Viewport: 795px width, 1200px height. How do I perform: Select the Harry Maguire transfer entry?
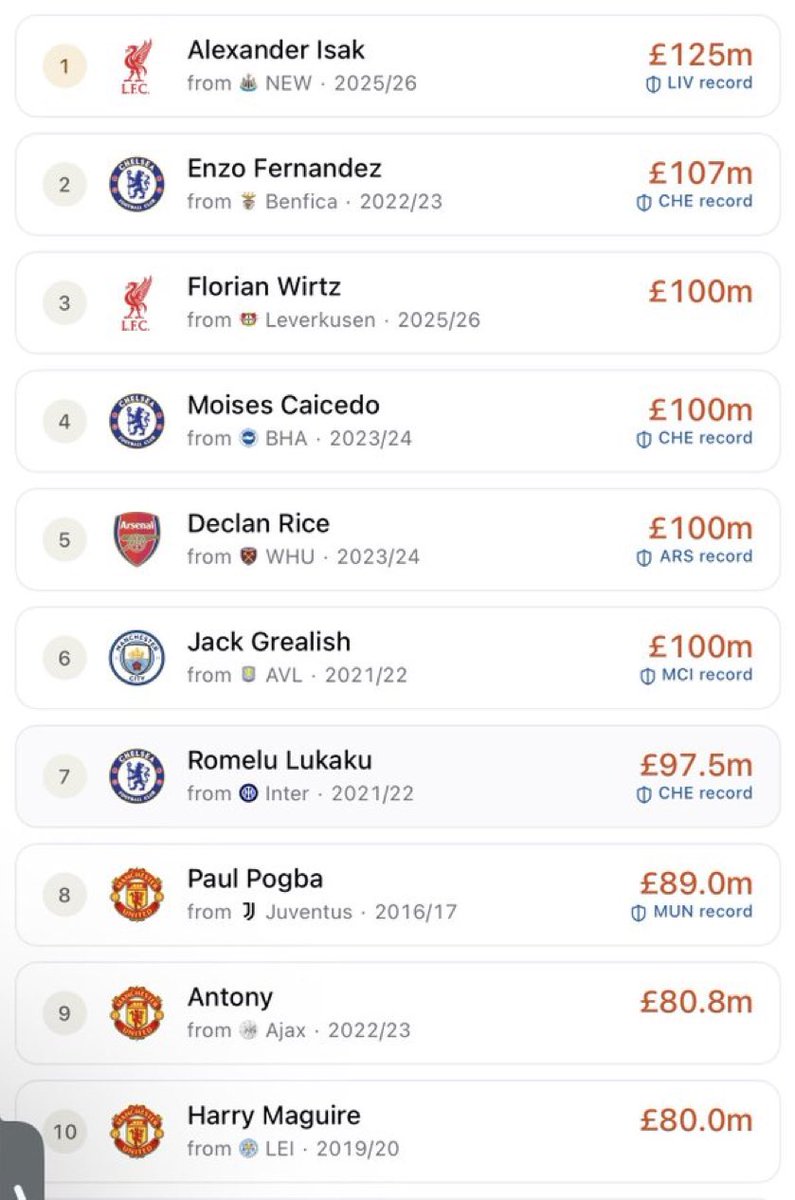(x=398, y=1131)
